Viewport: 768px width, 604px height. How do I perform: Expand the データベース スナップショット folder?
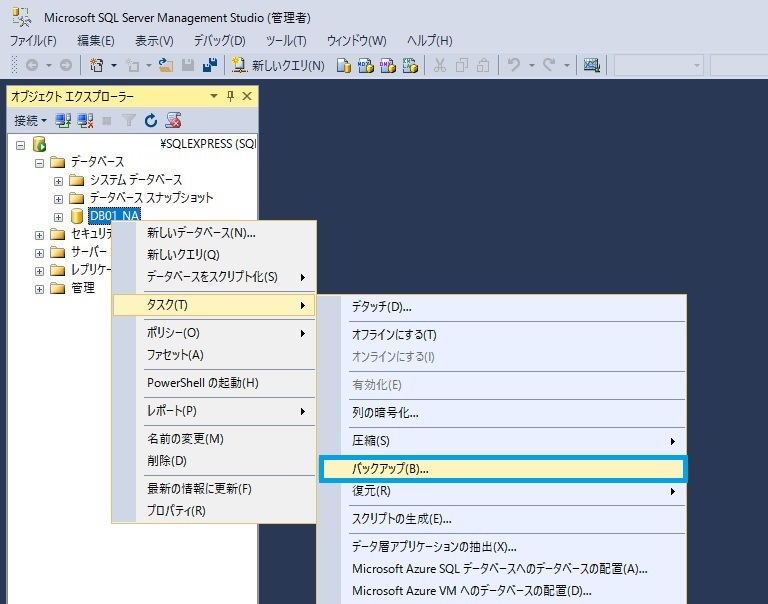[58, 199]
